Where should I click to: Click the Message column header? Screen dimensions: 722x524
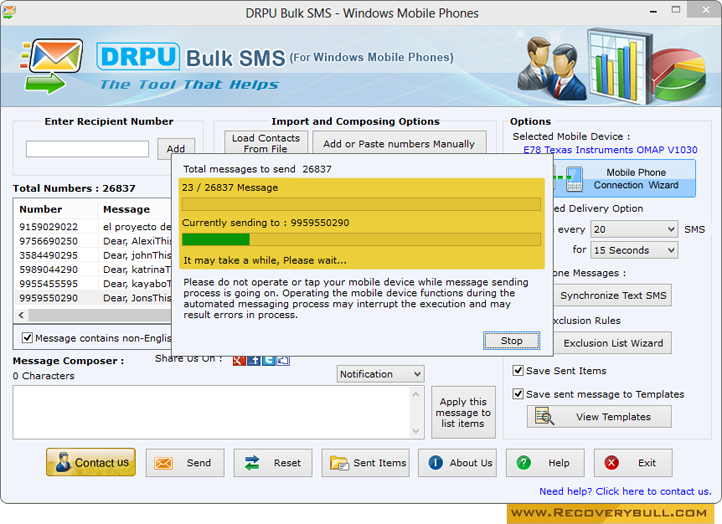coord(134,209)
